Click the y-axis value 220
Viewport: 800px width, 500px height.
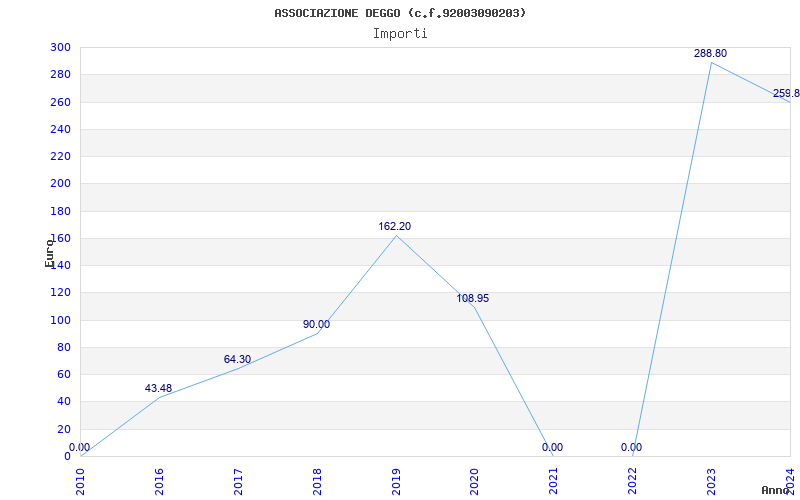coord(60,157)
